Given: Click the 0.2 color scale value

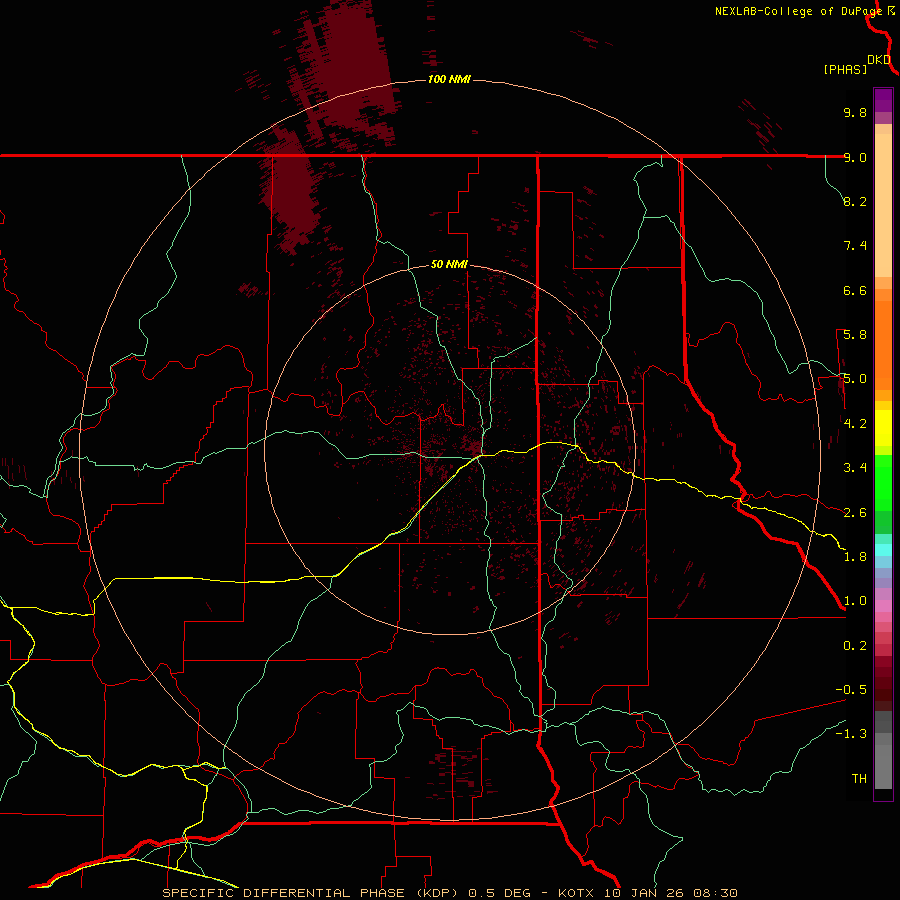Looking at the screenshot, I should pos(855,646).
